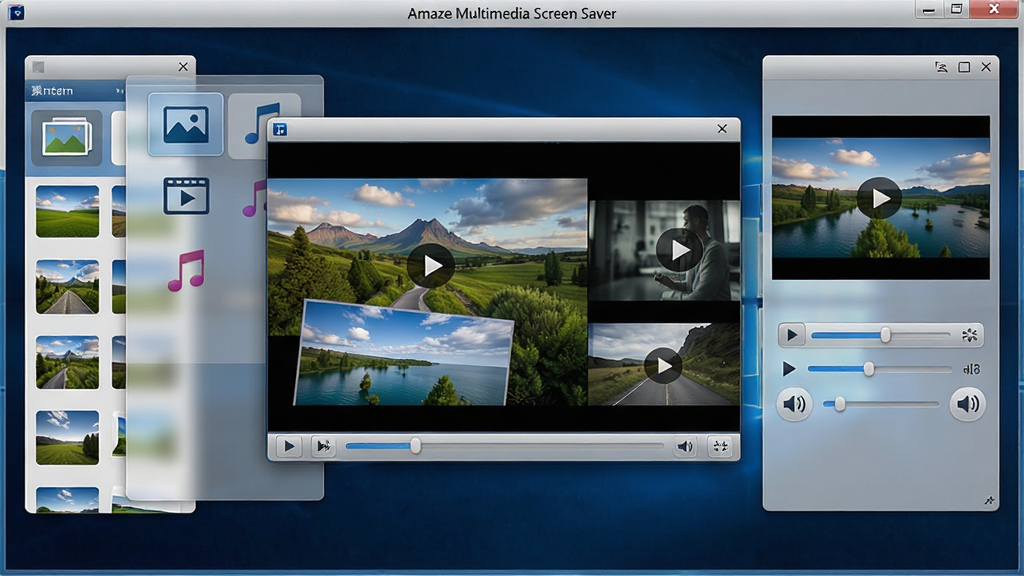
Task: Click the speaker button before the volume slider
Action: tap(794, 404)
